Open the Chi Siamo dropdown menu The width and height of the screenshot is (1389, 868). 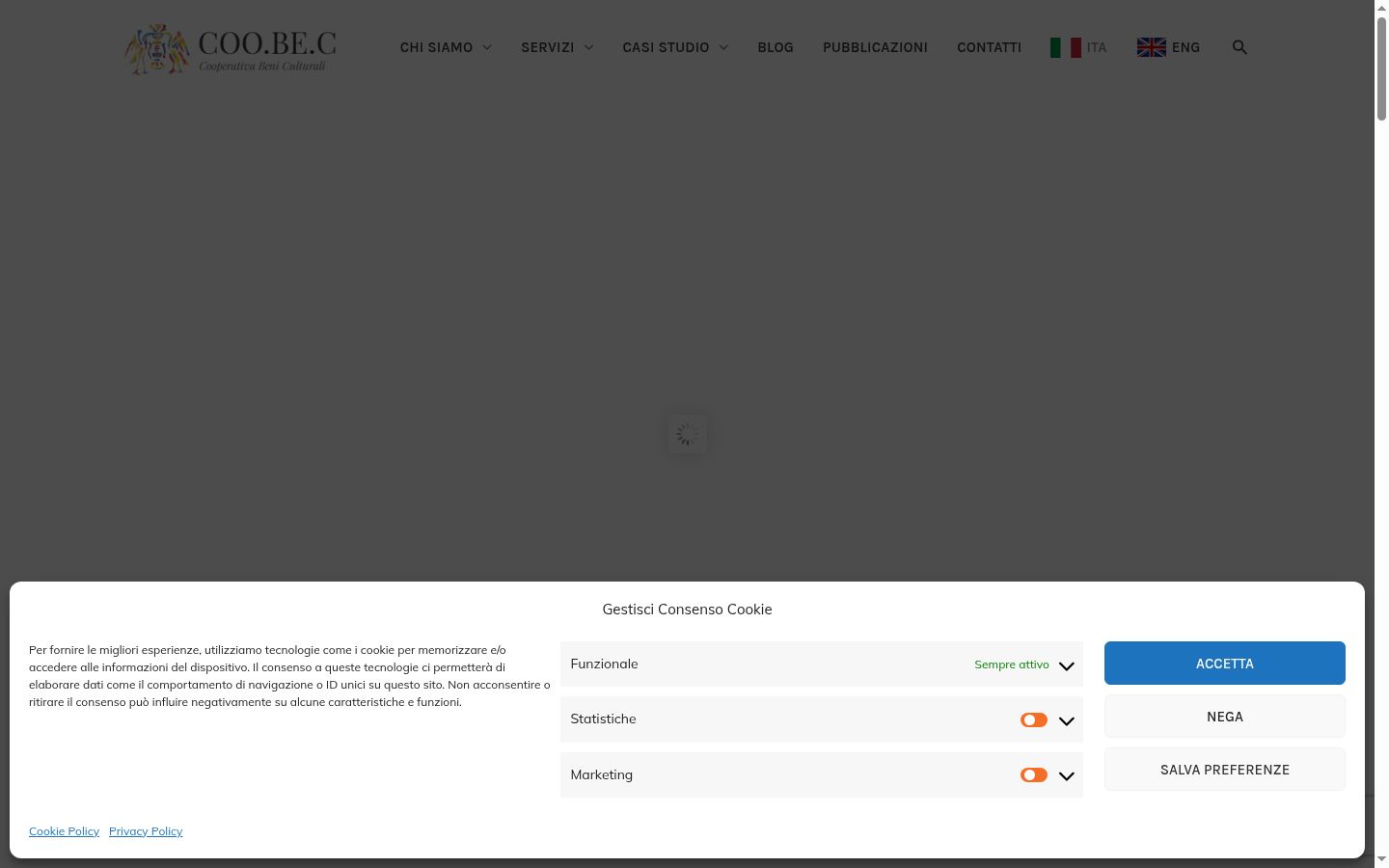(x=446, y=47)
